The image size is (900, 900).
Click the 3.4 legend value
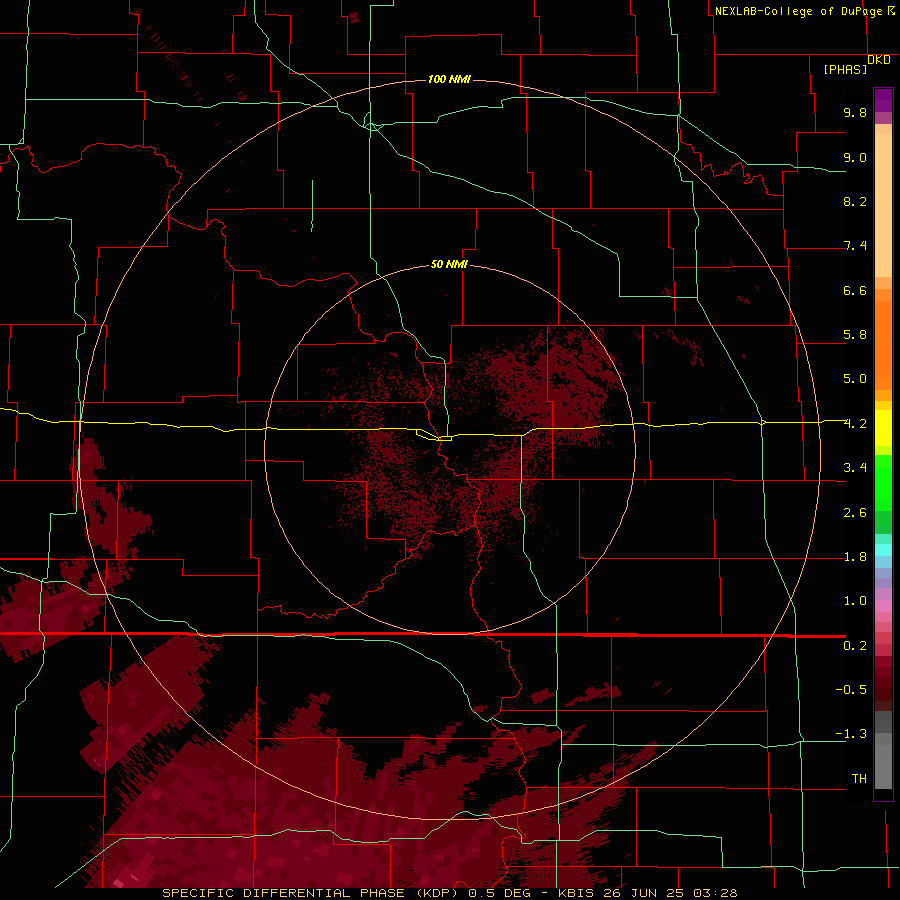click(855, 468)
